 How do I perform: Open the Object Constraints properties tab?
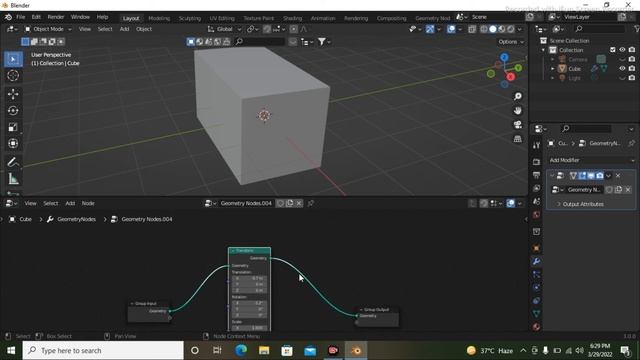pyautogui.click(x=536, y=300)
